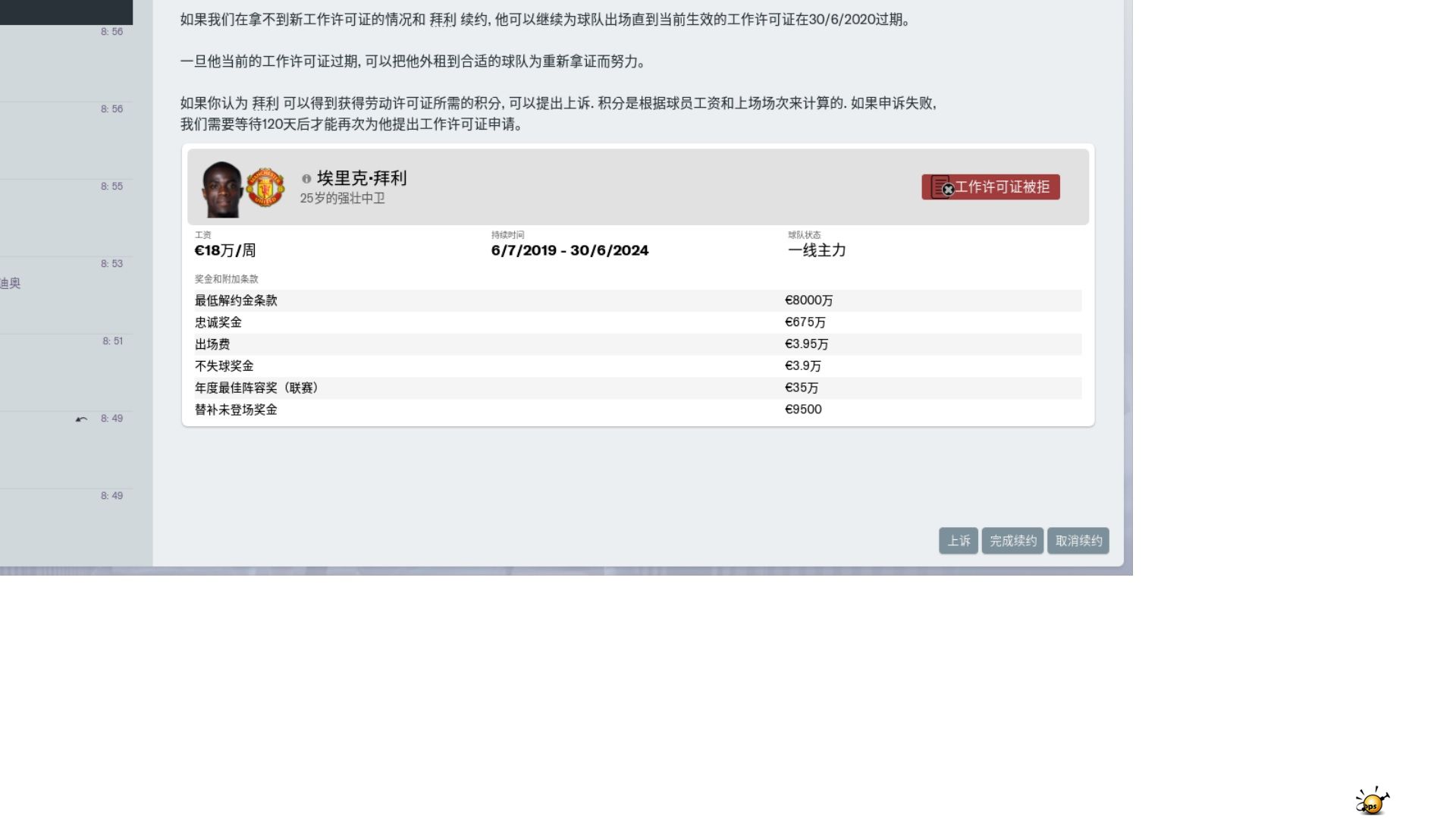This screenshot has height=819, width=1456.
Task: Click 取消续约 to cancel the renewal
Action: click(1078, 541)
